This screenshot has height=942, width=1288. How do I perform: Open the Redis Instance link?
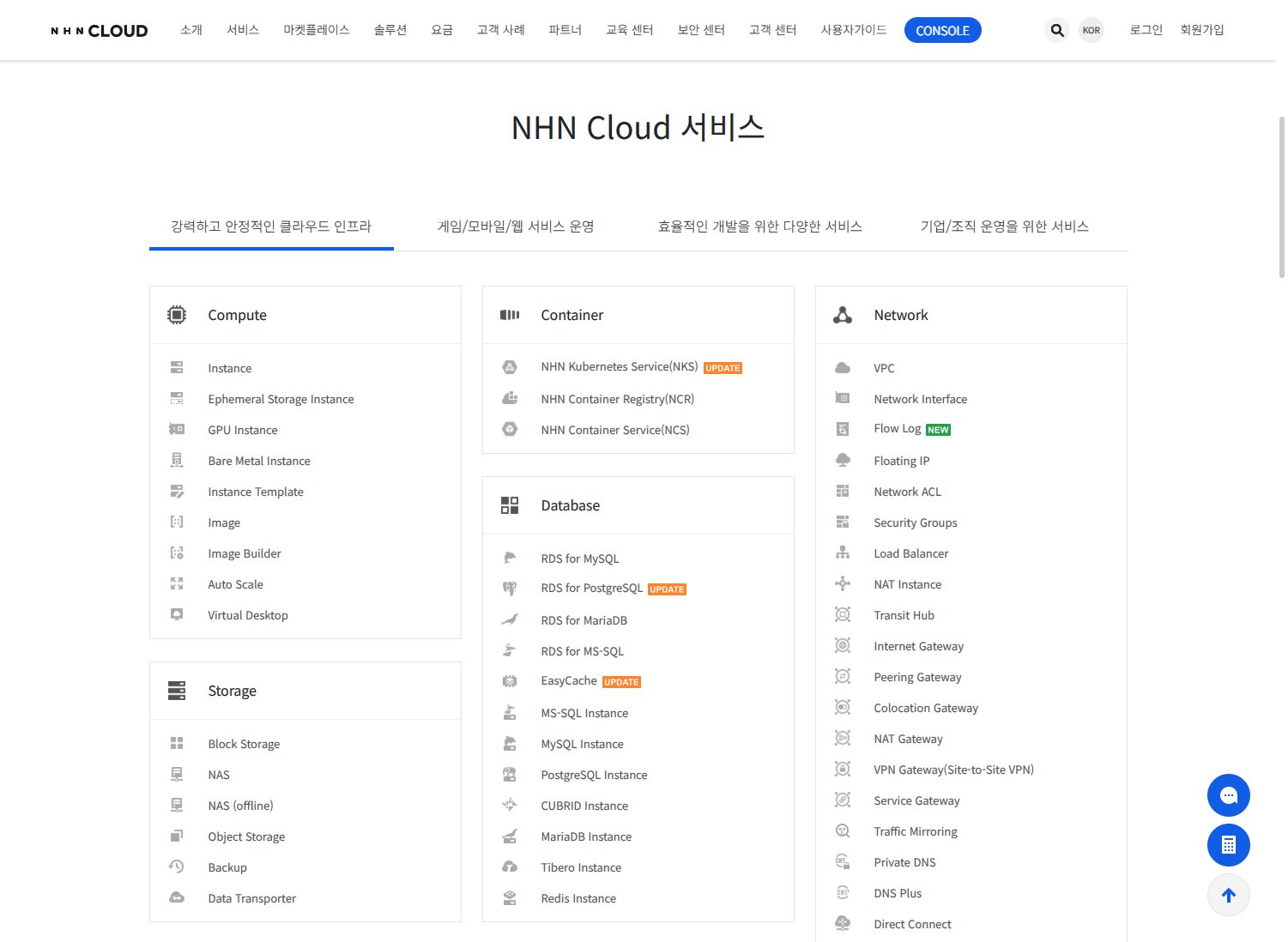pos(578,898)
